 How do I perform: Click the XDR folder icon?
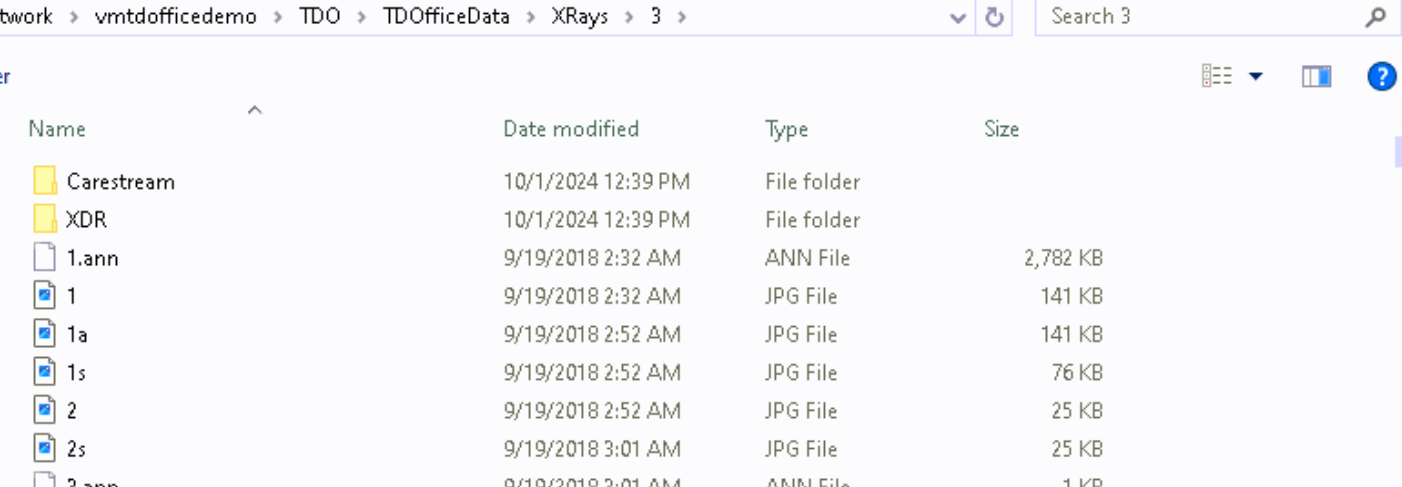[x=45, y=219]
